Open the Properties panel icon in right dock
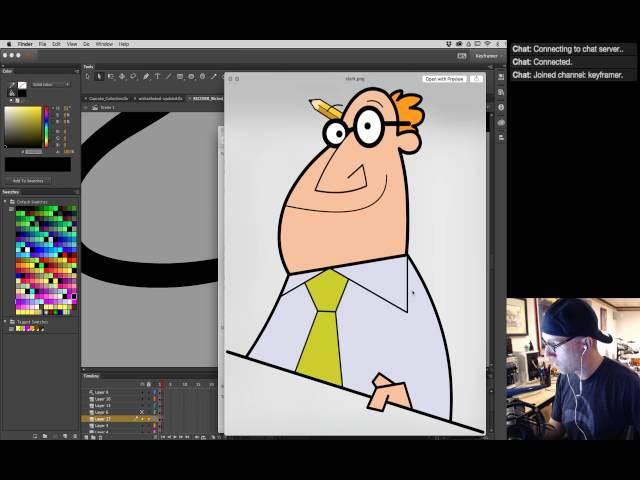 (501, 77)
